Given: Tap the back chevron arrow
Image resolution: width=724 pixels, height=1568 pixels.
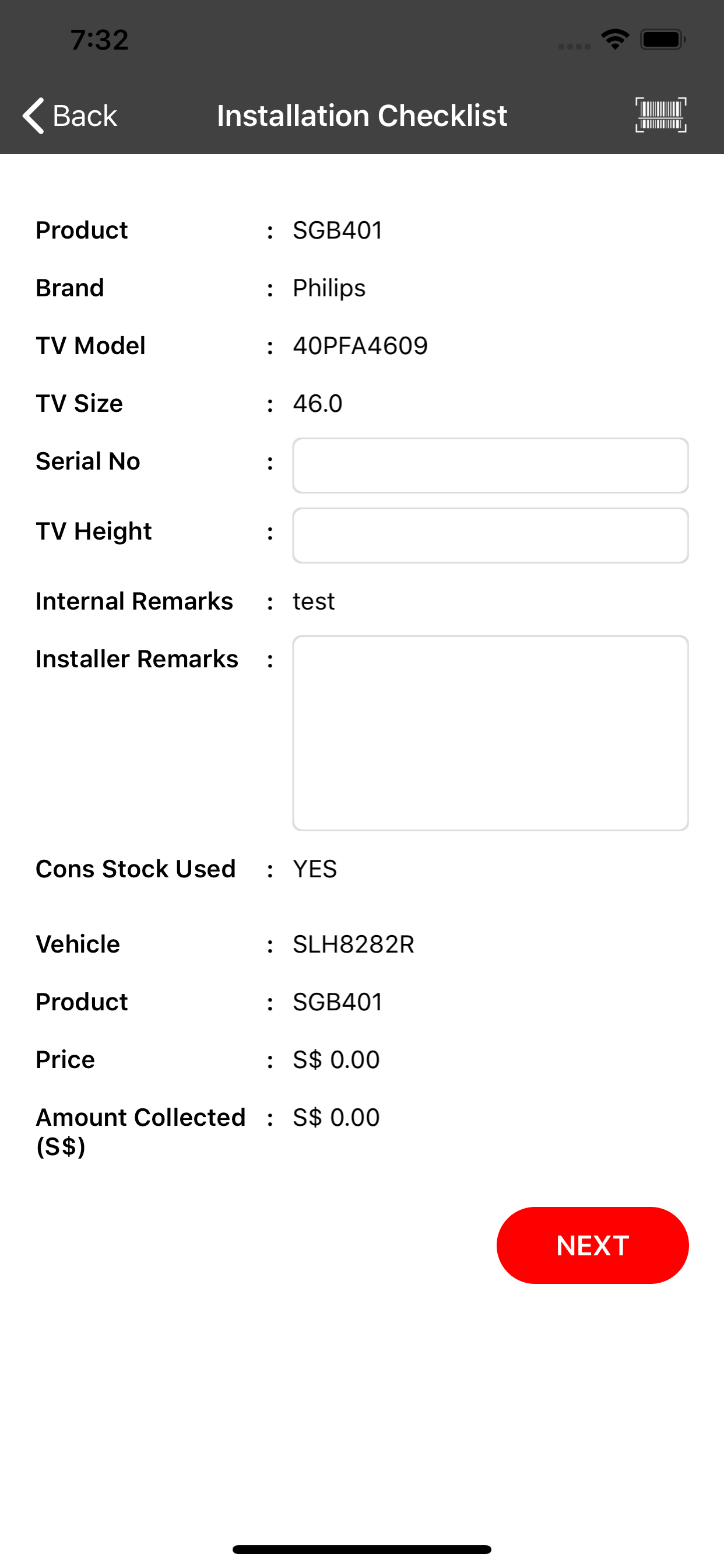Looking at the screenshot, I should click(x=33, y=115).
